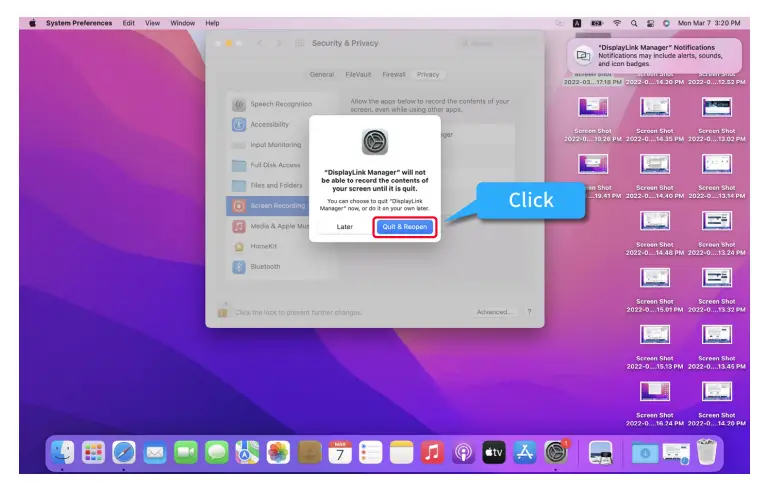Select the Privacy tab
The image size is (758, 488).
coord(428,74)
